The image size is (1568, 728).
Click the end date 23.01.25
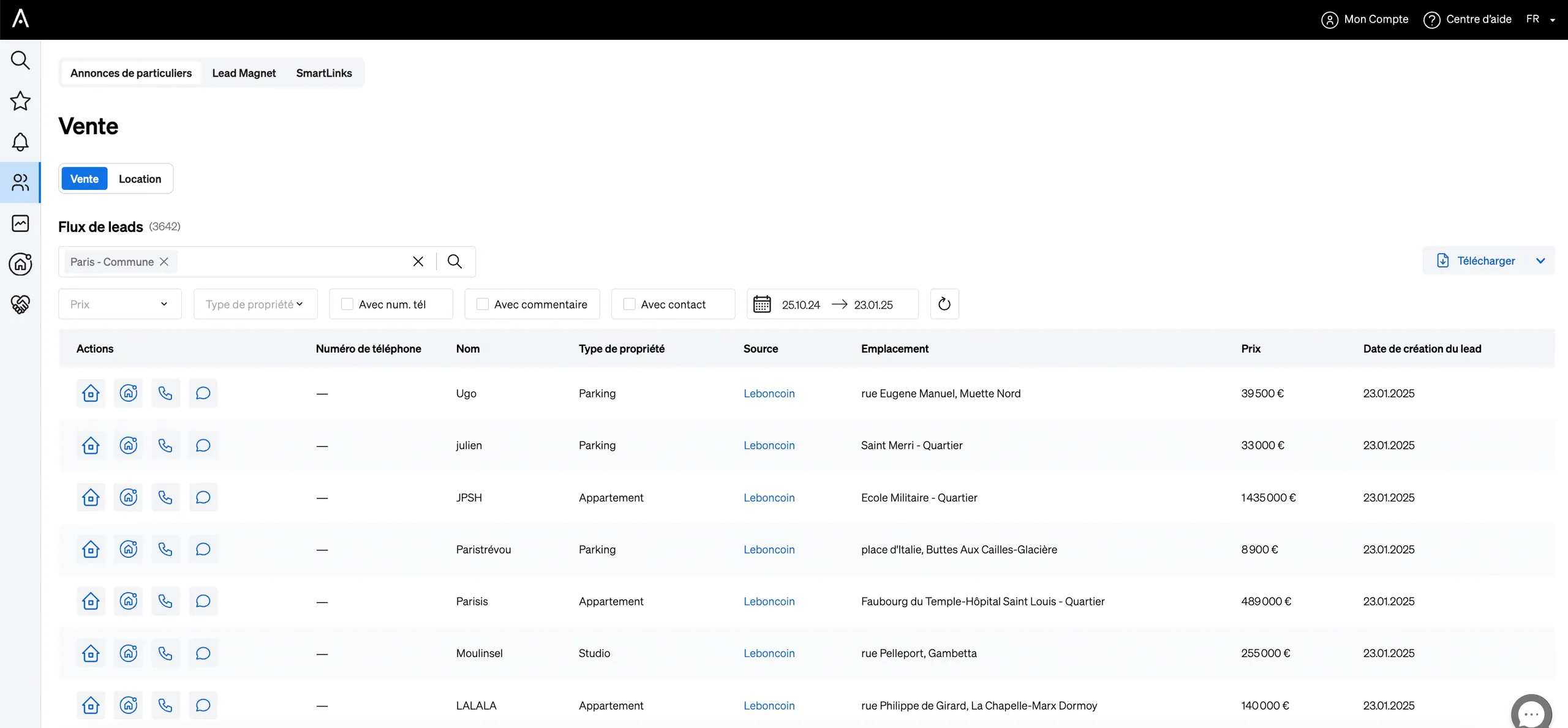(x=873, y=304)
